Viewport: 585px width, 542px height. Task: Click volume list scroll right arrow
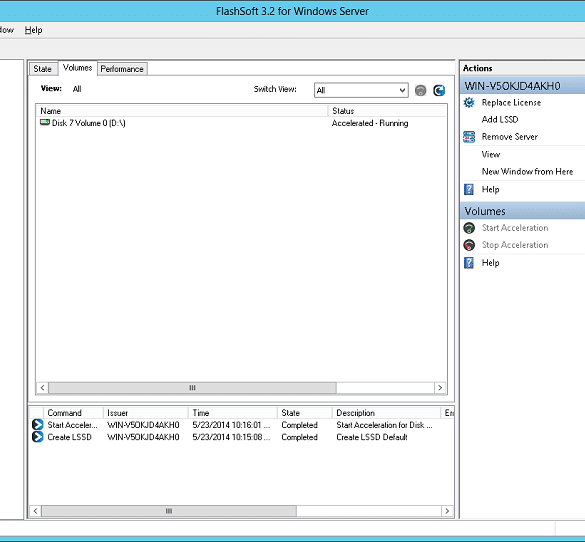(440, 388)
